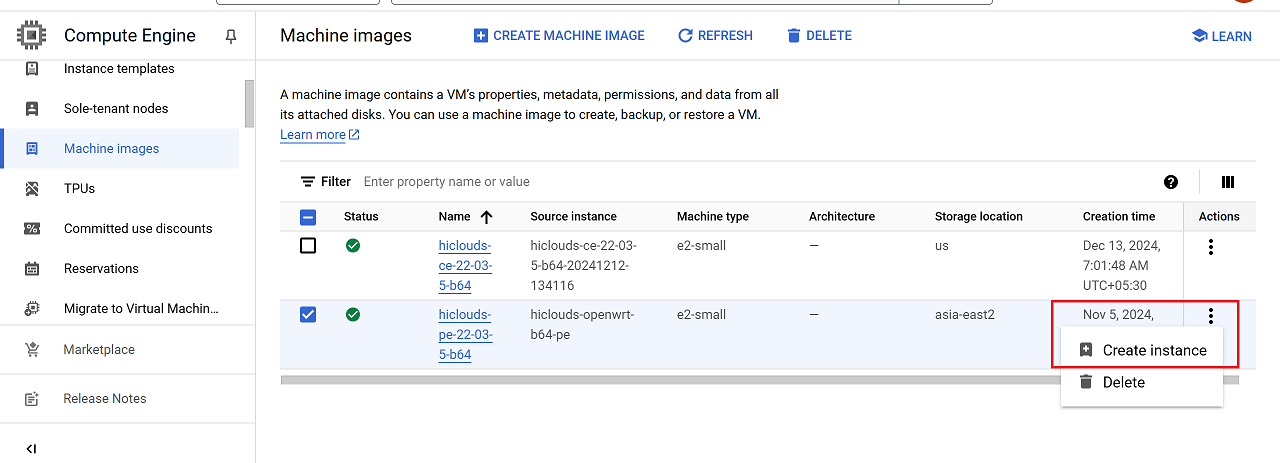Click the TPUs sidebar icon
The height and width of the screenshot is (463, 1280).
pos(32,189)
